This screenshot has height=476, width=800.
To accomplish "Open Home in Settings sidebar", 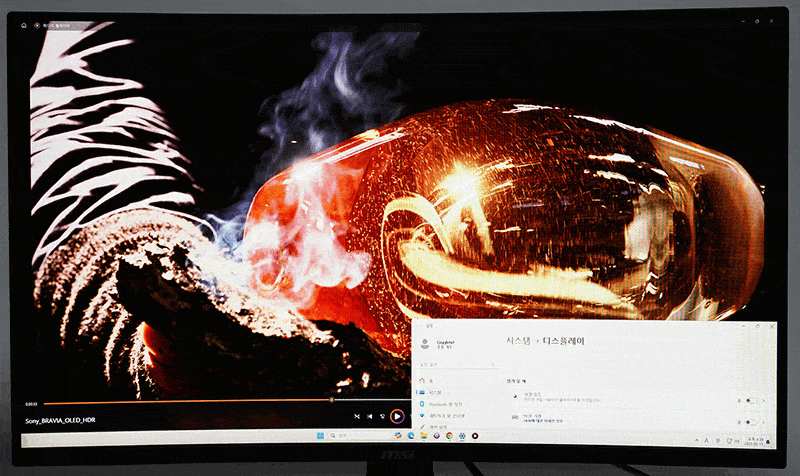I will 426,381.
